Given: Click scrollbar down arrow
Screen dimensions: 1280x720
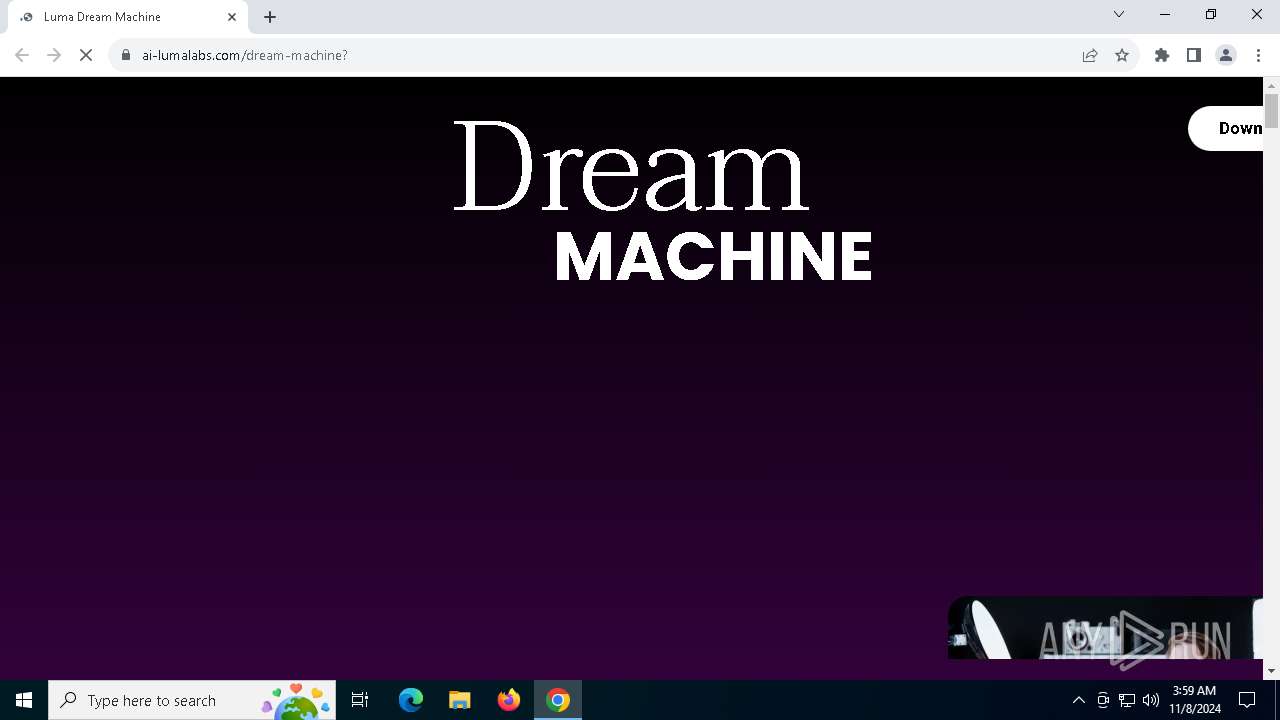Looking at the screenshot, I should tap(1271, 671).
